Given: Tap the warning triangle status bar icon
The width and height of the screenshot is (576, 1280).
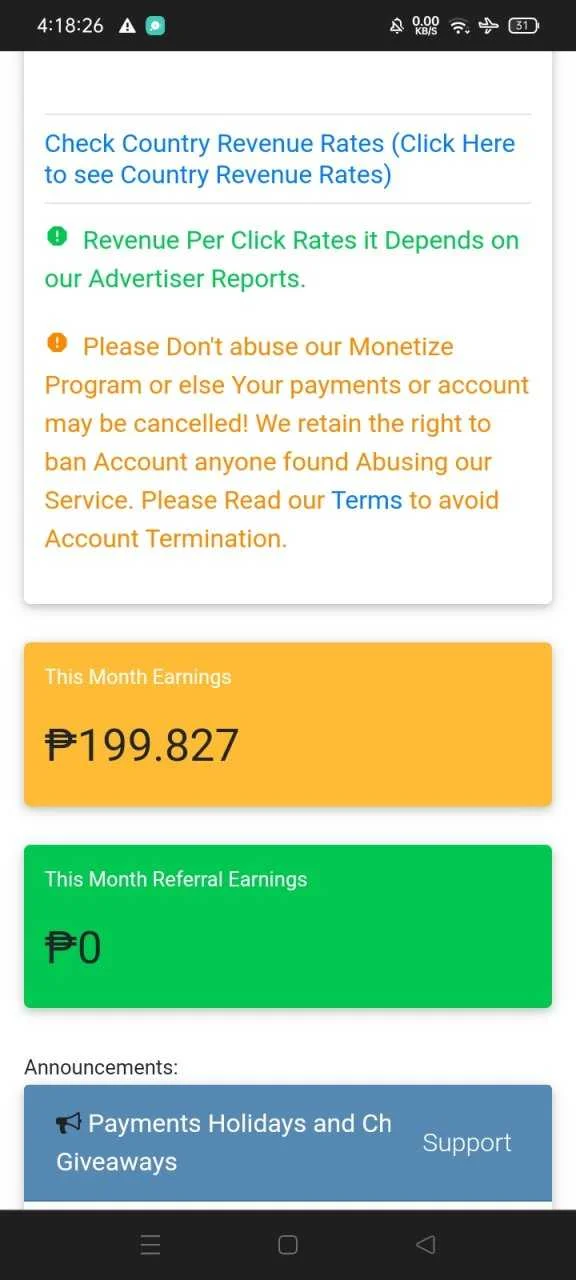Looking at the screenshot, I should point(127,26).
